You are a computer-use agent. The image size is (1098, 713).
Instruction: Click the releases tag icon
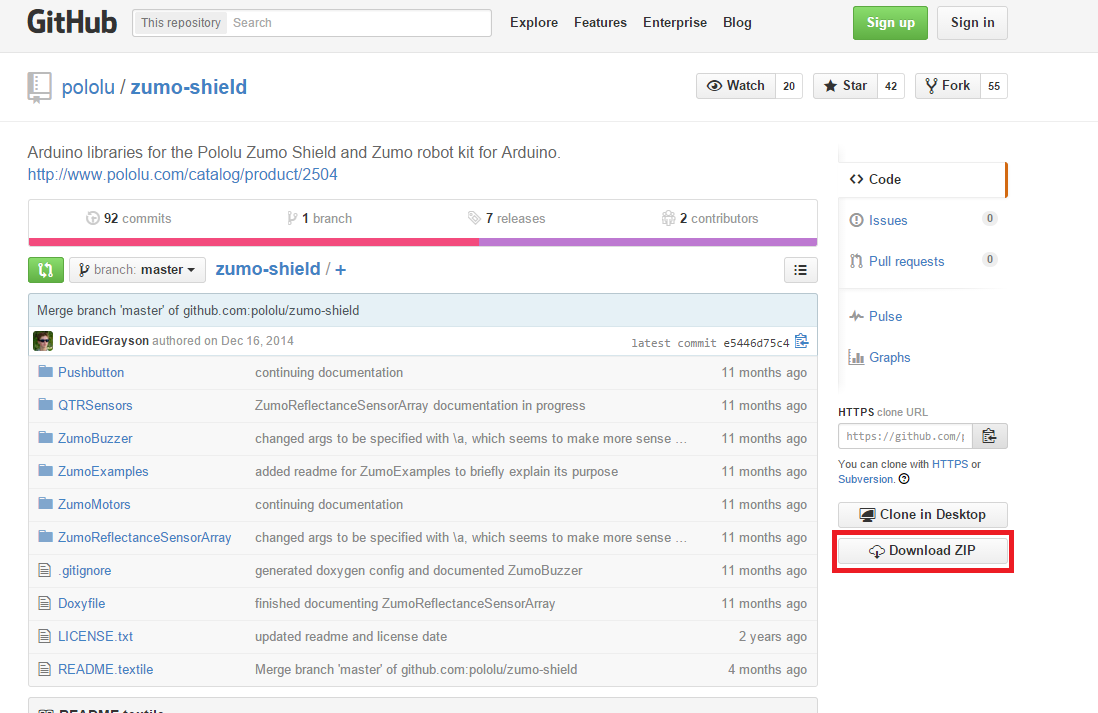tap(474, 219)
